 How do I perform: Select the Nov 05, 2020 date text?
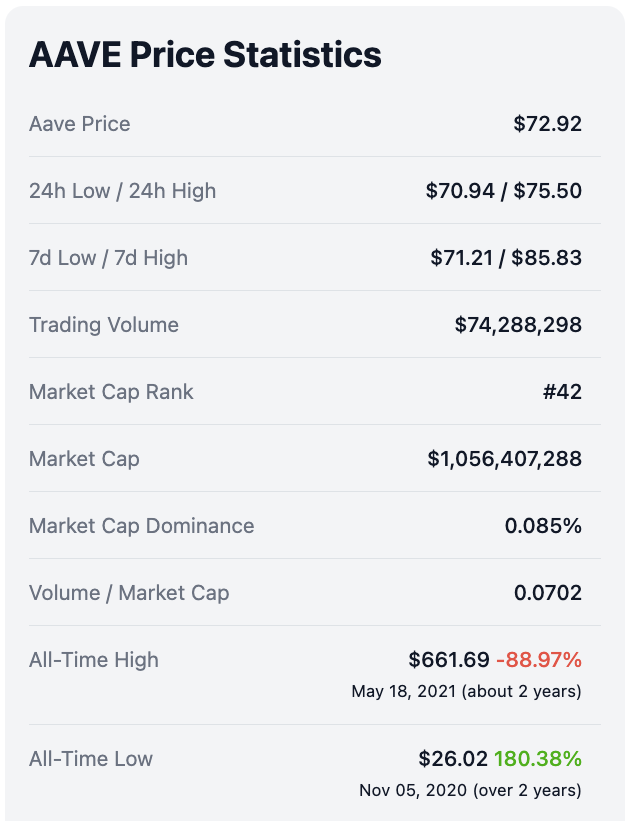tap(413, 790)
